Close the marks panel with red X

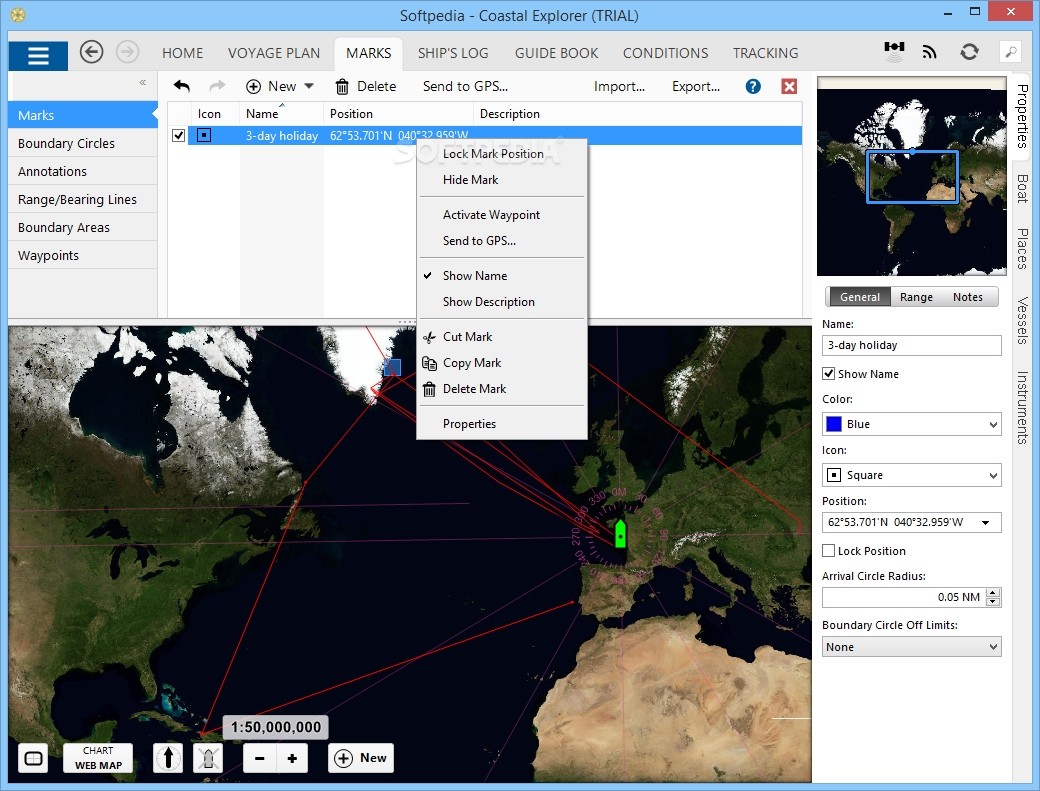pyautogui.click(x=789, y=86)
